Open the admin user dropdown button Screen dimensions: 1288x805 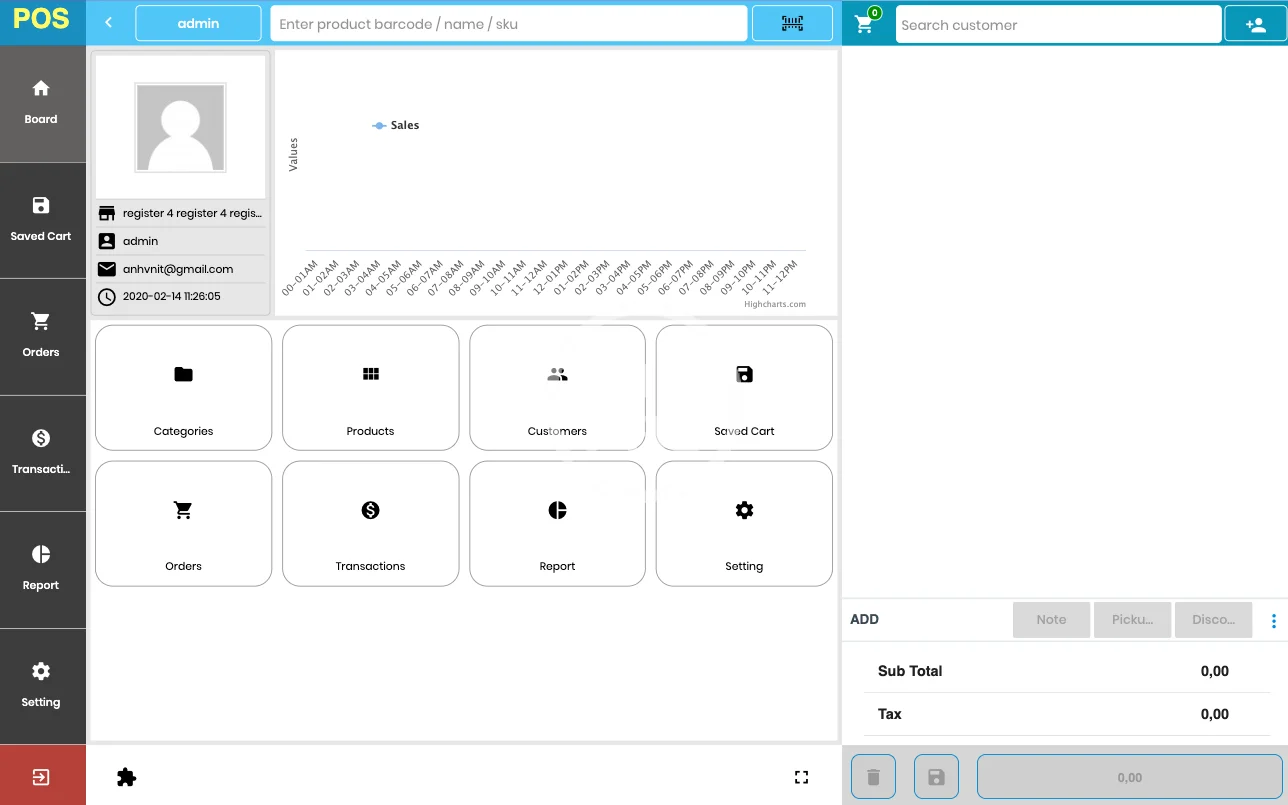198,23
